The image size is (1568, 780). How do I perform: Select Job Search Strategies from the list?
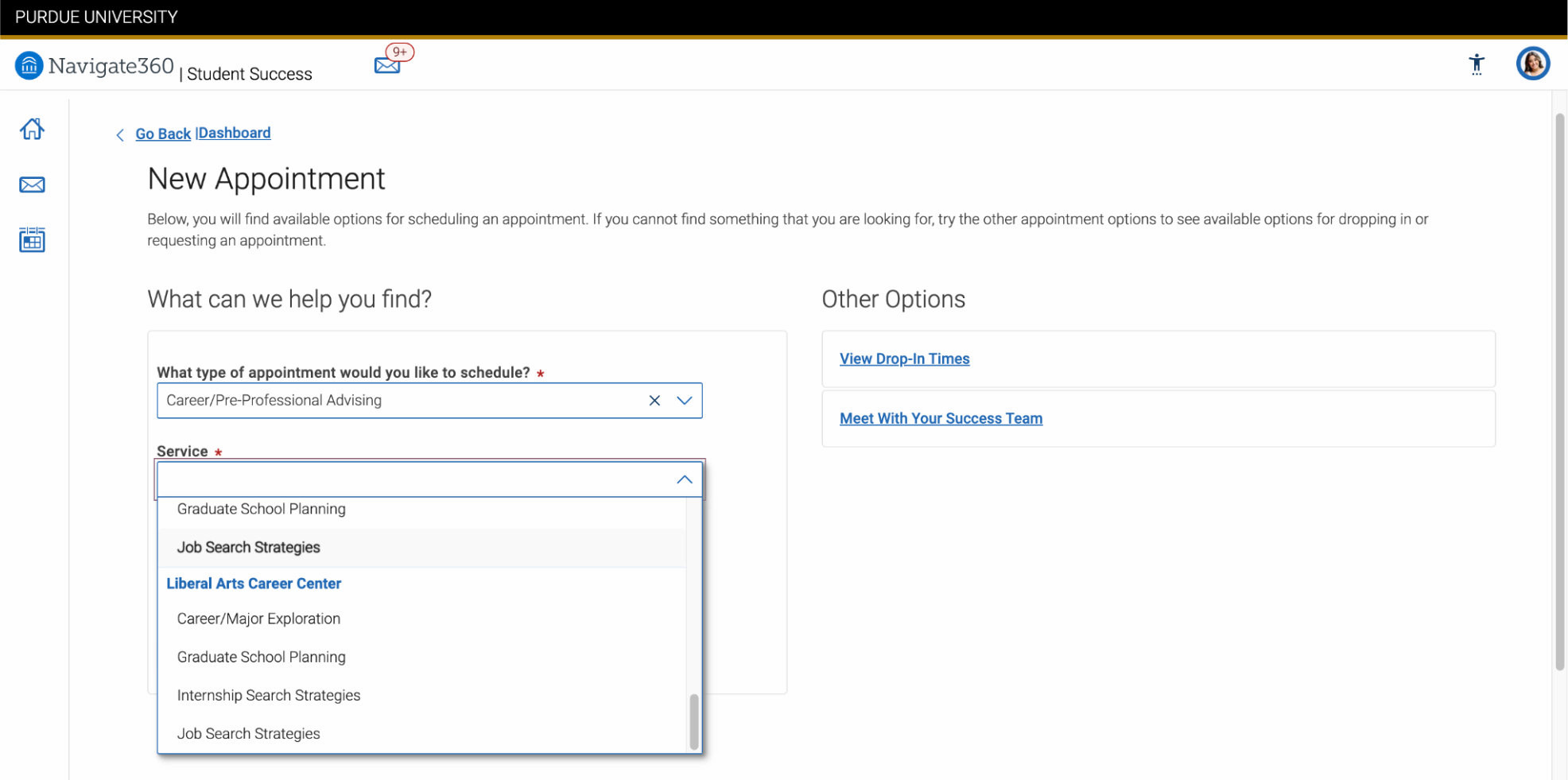point(248,547)
